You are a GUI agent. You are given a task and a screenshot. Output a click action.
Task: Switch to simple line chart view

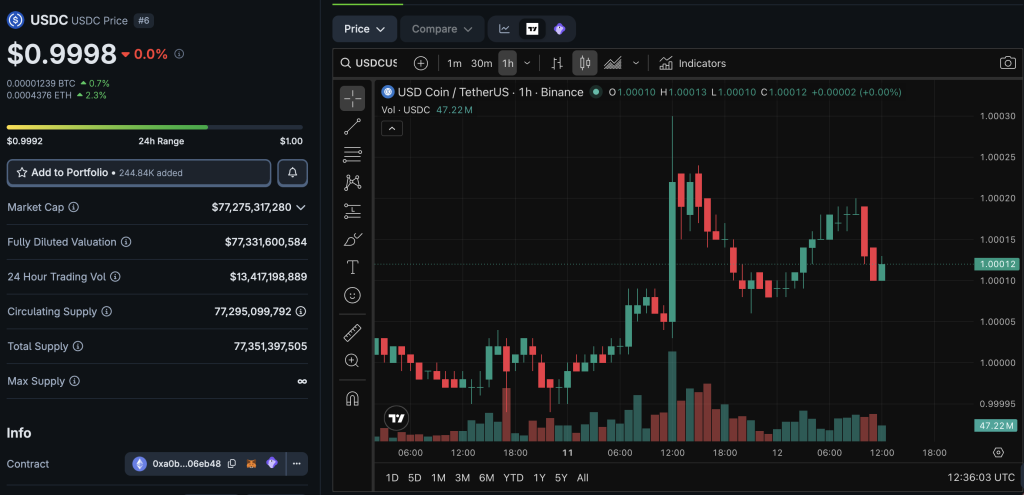pos(504,29)
